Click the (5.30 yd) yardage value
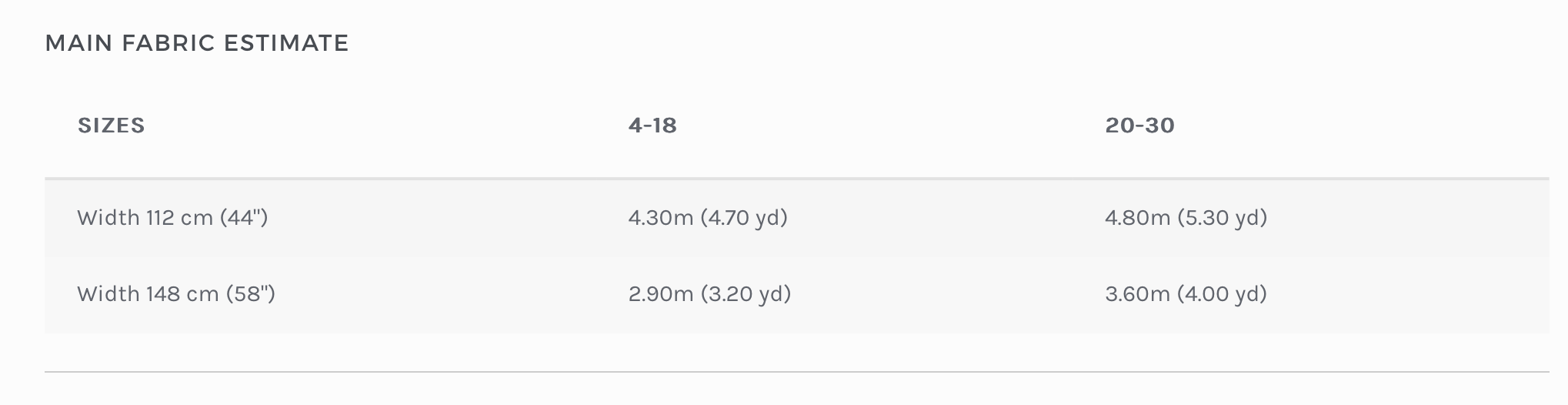1568x405 pixels. (1223, 218)
